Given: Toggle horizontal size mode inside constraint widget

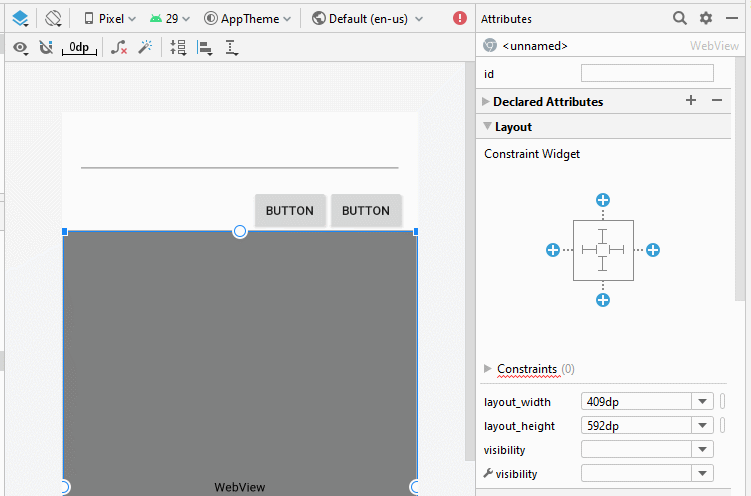Looking at the screenshot, I should click(x=589, y=249).
